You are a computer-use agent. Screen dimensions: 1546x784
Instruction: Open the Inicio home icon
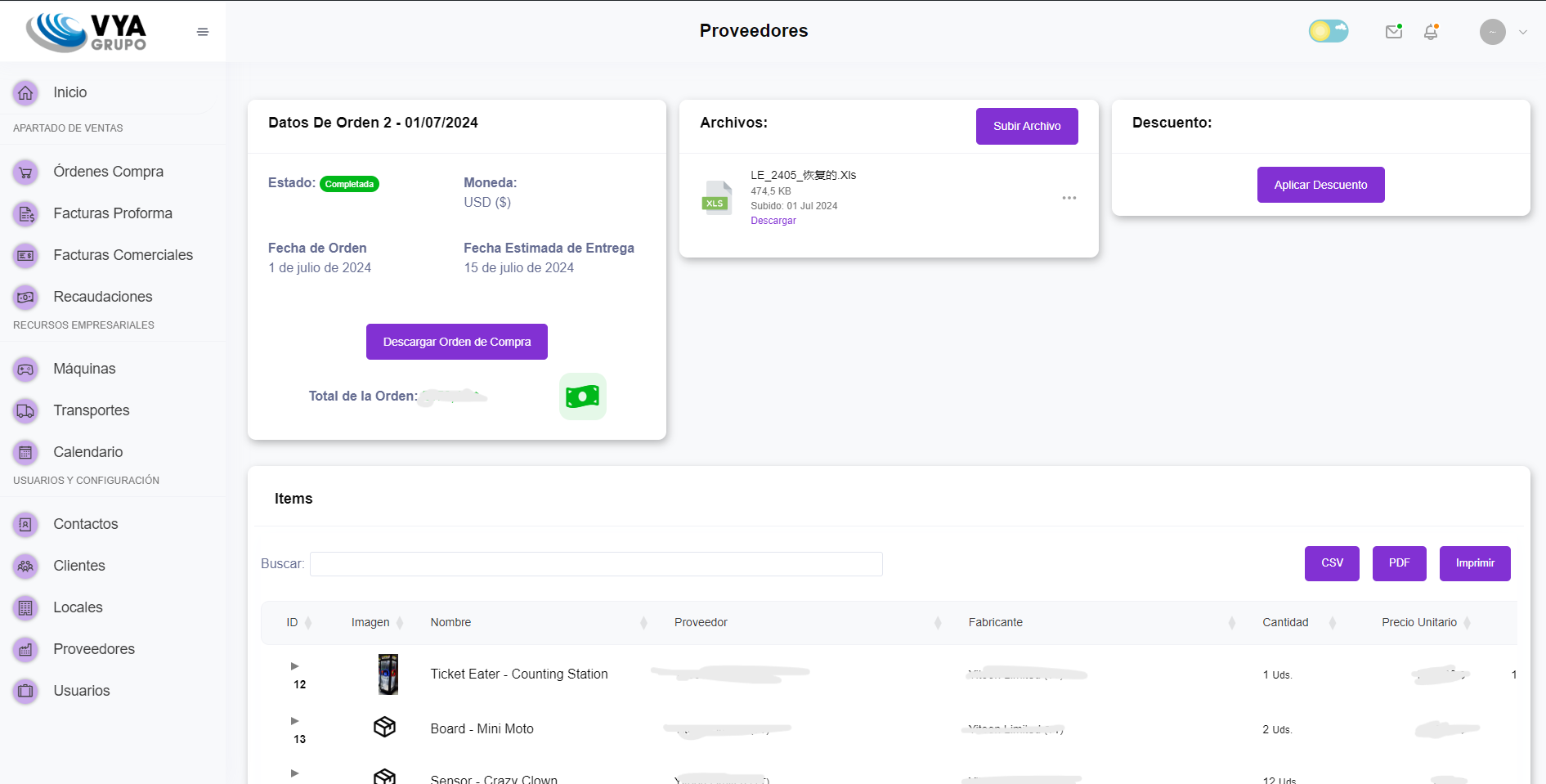pos(25,92)
